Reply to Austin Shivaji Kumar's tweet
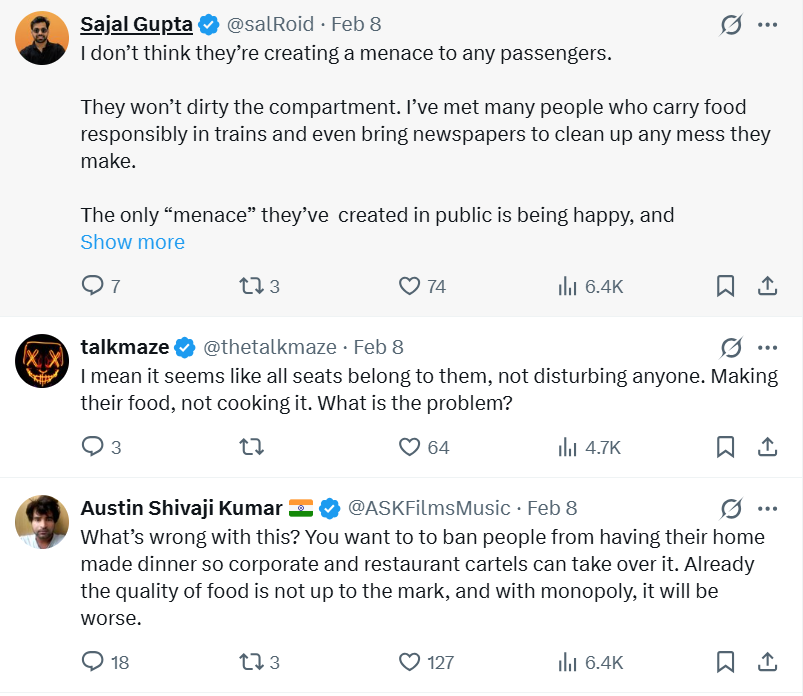The height and width of the screenshot is (696, 803). 93,662
